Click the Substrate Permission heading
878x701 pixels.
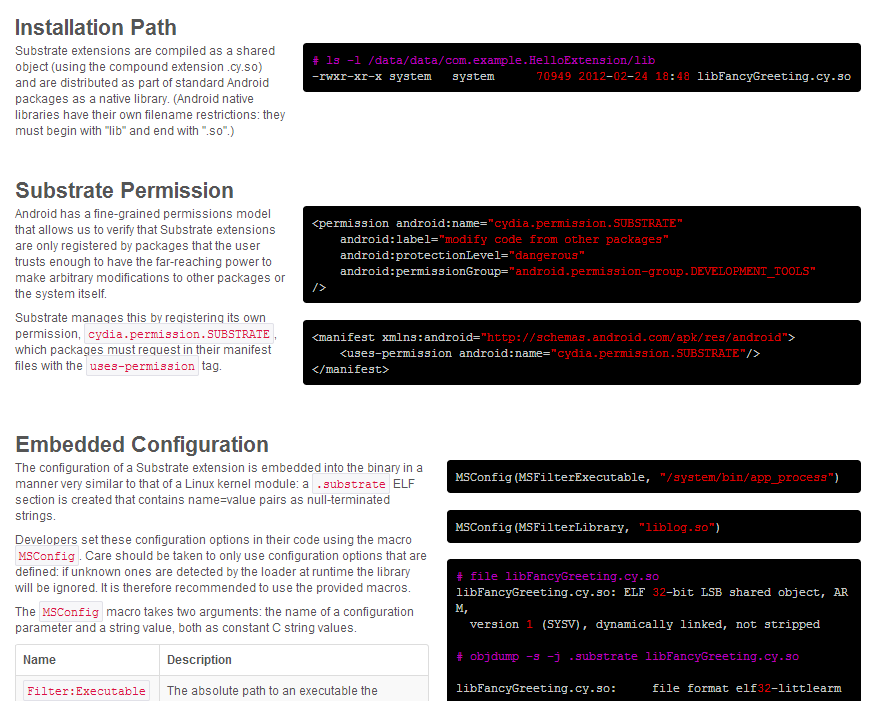(x=124, y=190)
